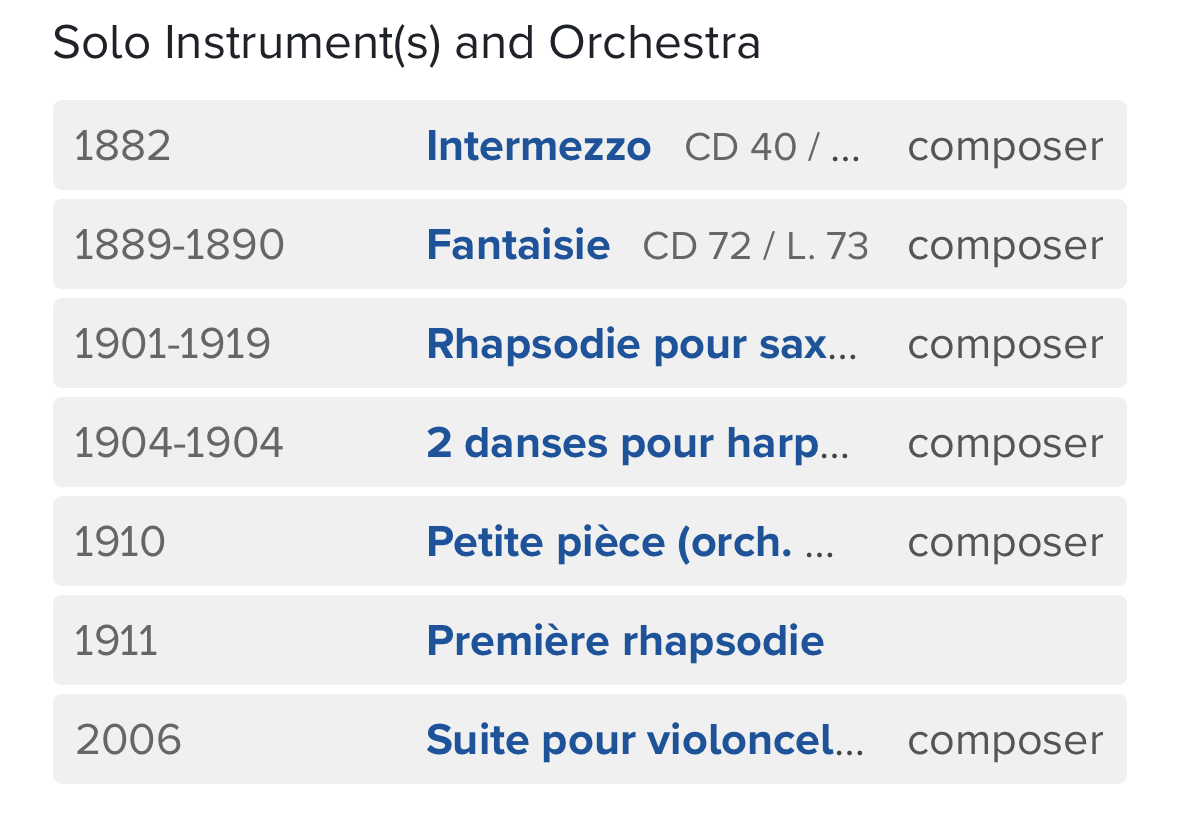Click the 2006 year cell
The width and height of the screenshot is (1179, 814).
(x=129, y=740)
